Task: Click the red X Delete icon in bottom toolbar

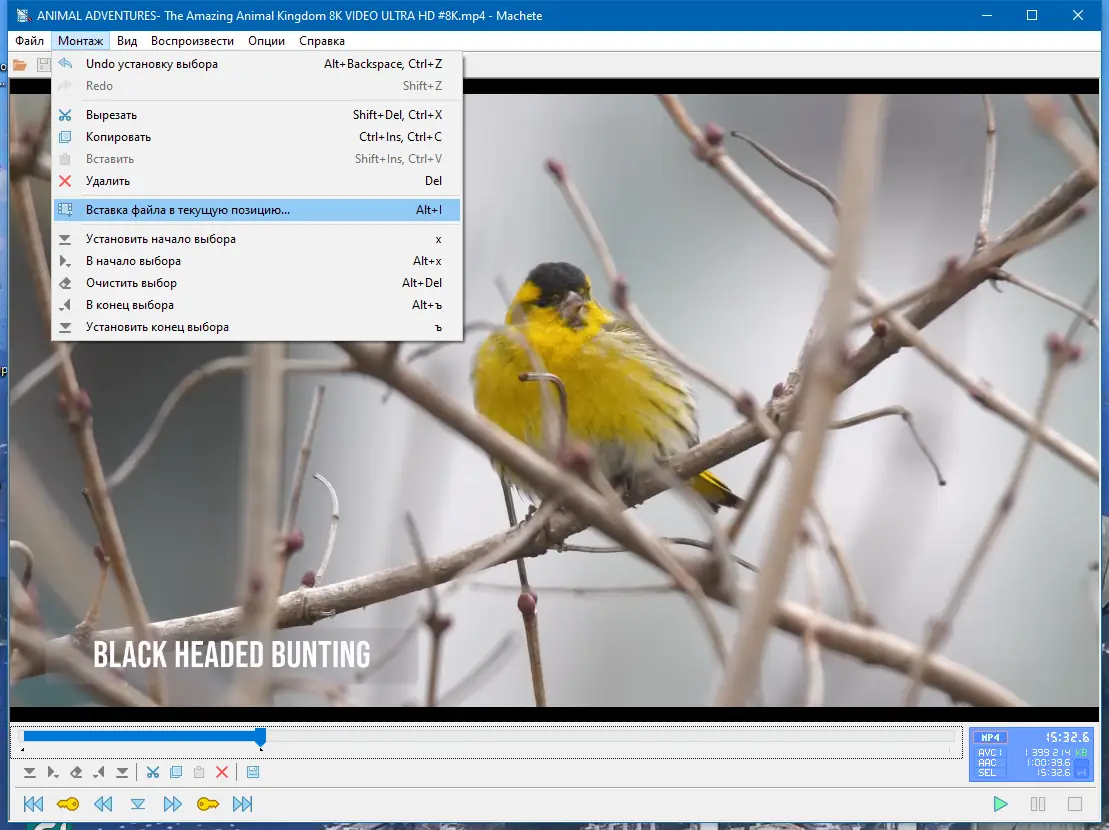Action: tap(222, 772)
